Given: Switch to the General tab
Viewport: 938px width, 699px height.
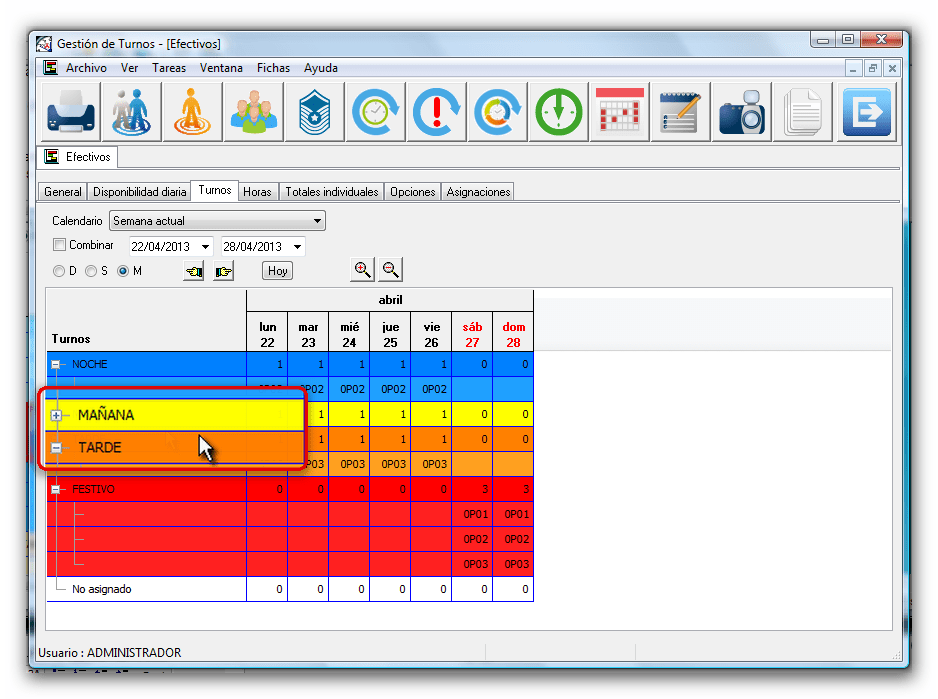Looking at the screenshot, I should pos(63,192).
